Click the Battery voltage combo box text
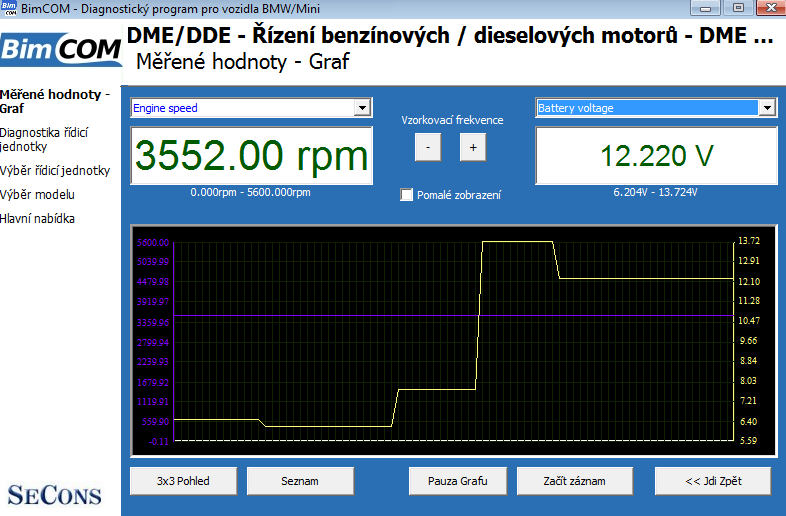The height and width of the screenshot is (516, 786). [x=575, y=108]
